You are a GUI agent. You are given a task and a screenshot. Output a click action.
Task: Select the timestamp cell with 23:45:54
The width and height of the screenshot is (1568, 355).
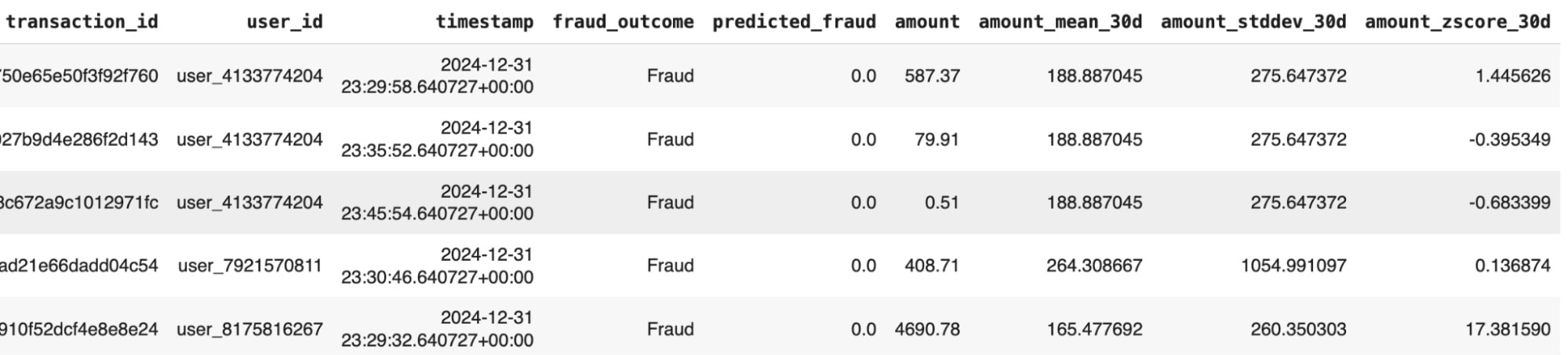(x=437, y=203)
